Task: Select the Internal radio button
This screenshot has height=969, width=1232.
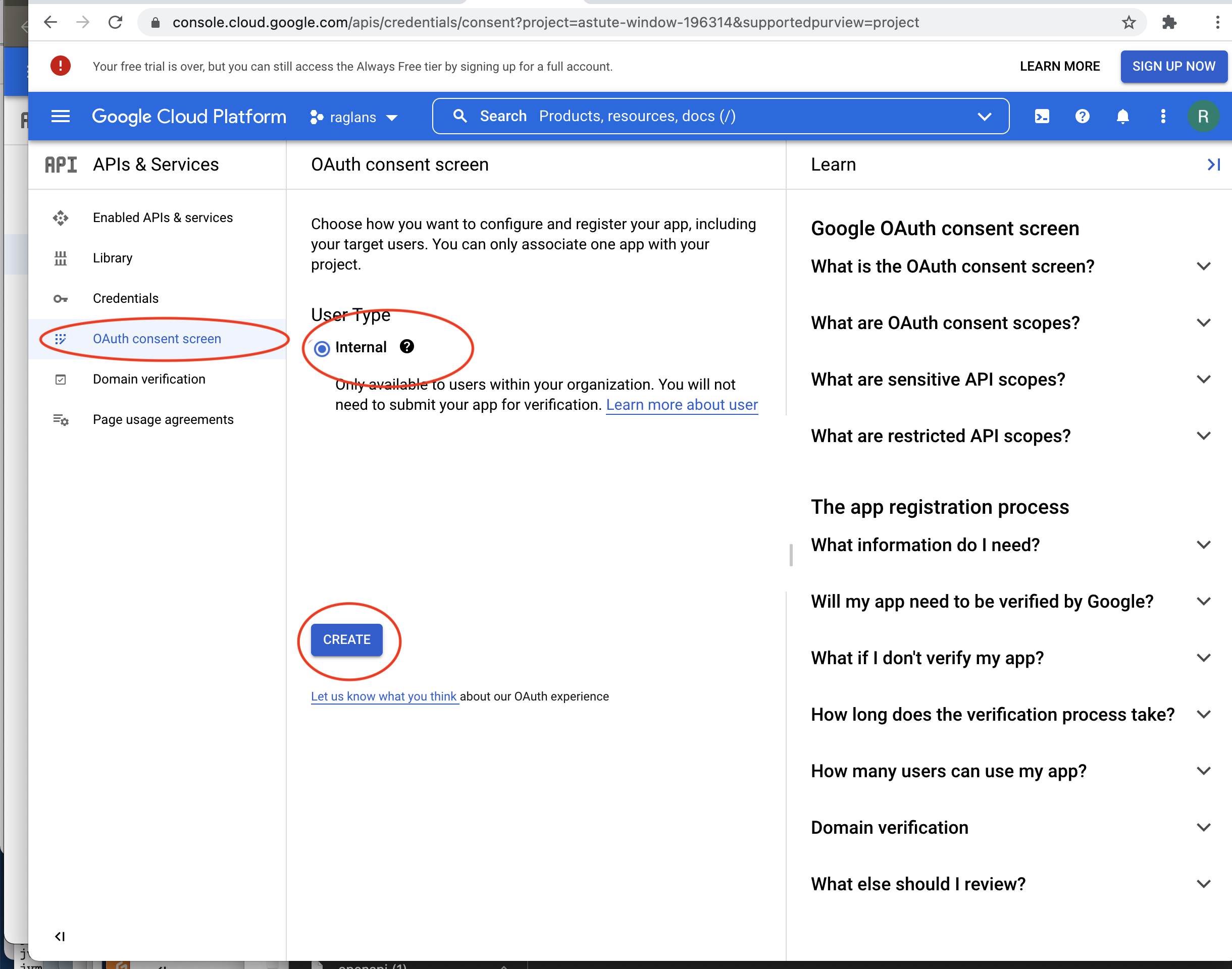Action: coord(322,348)
